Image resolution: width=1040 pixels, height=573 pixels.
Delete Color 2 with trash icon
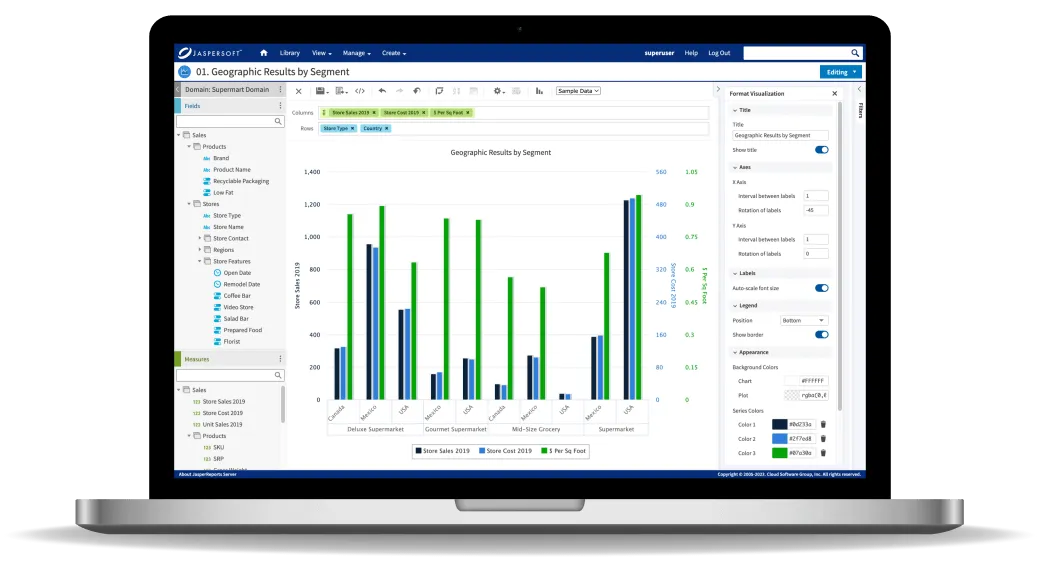[x=823, y=438]
